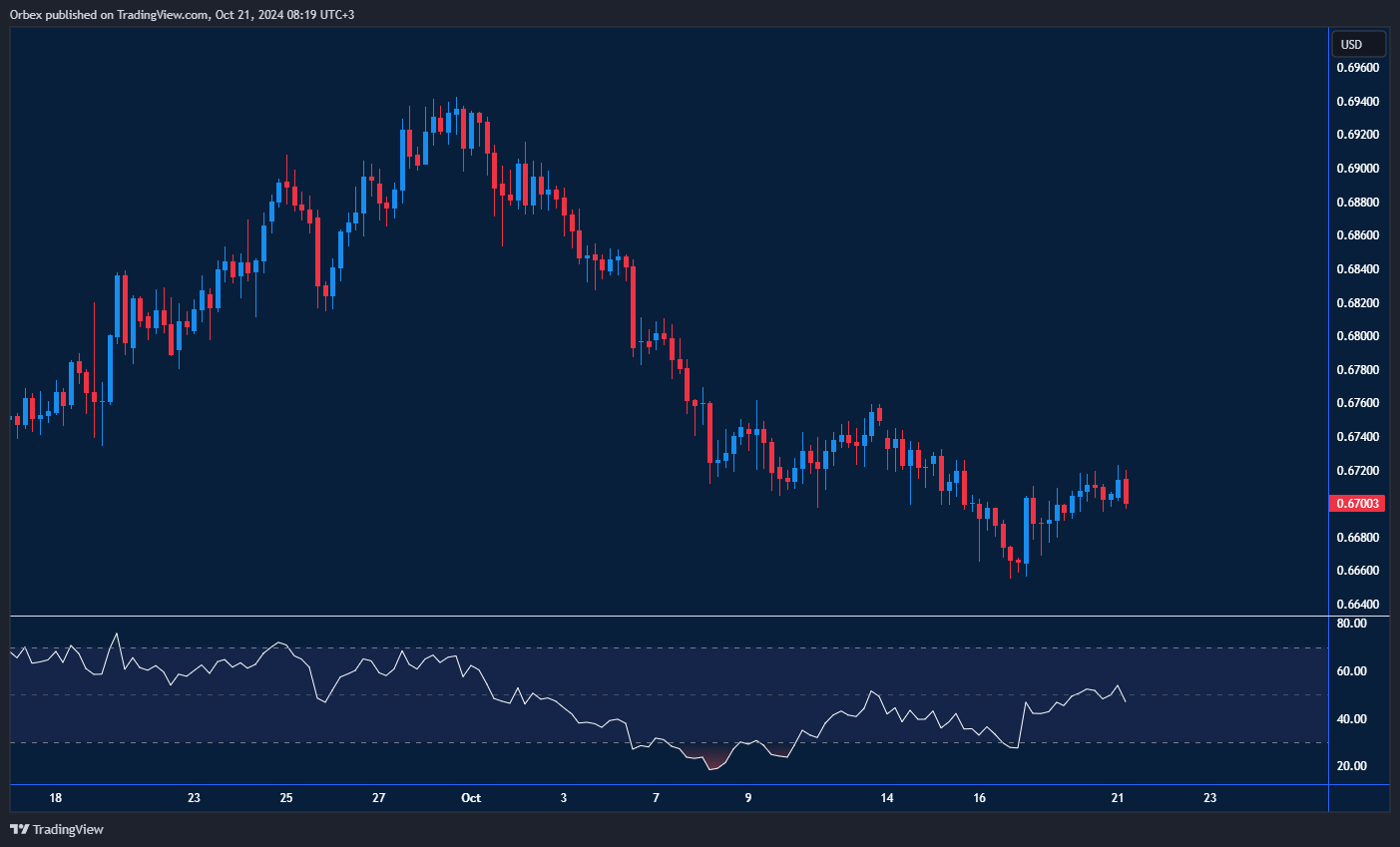
Task: Click the 60.00 RSI scale label
Action: click(1351, 671)
